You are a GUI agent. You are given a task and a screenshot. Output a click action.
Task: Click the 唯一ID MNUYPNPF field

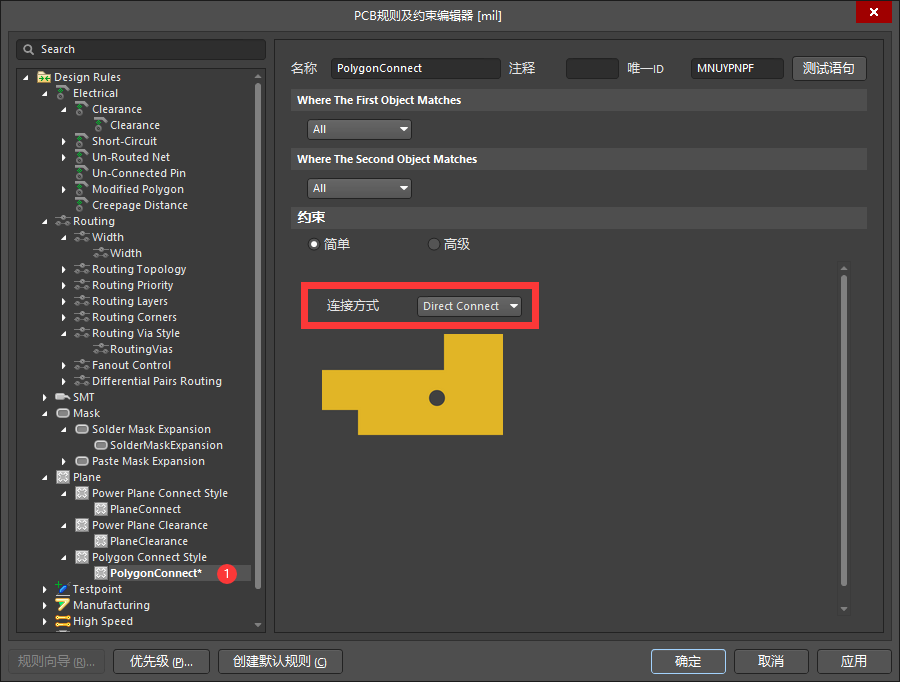tap(737, 68)
